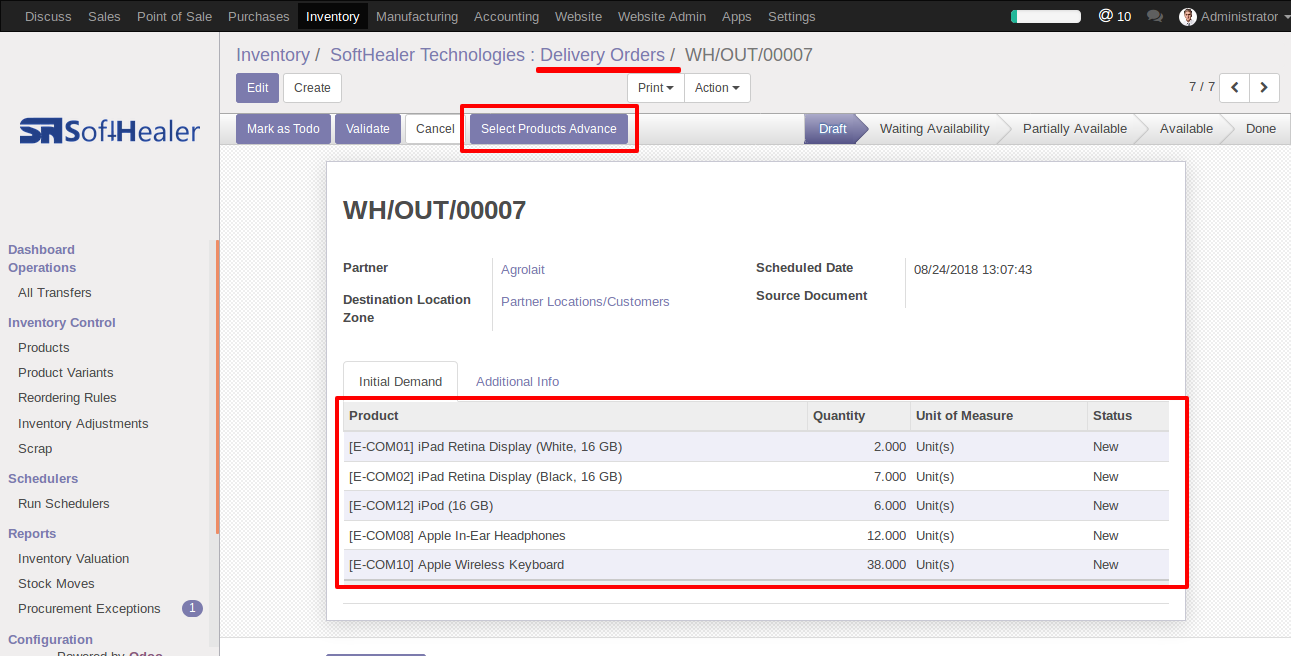Viewport: 1291px width, 656px height.
Task: Click SoftHealer Technologies Delivery Orders breadcrumb
Action: (x=497, y=55)
